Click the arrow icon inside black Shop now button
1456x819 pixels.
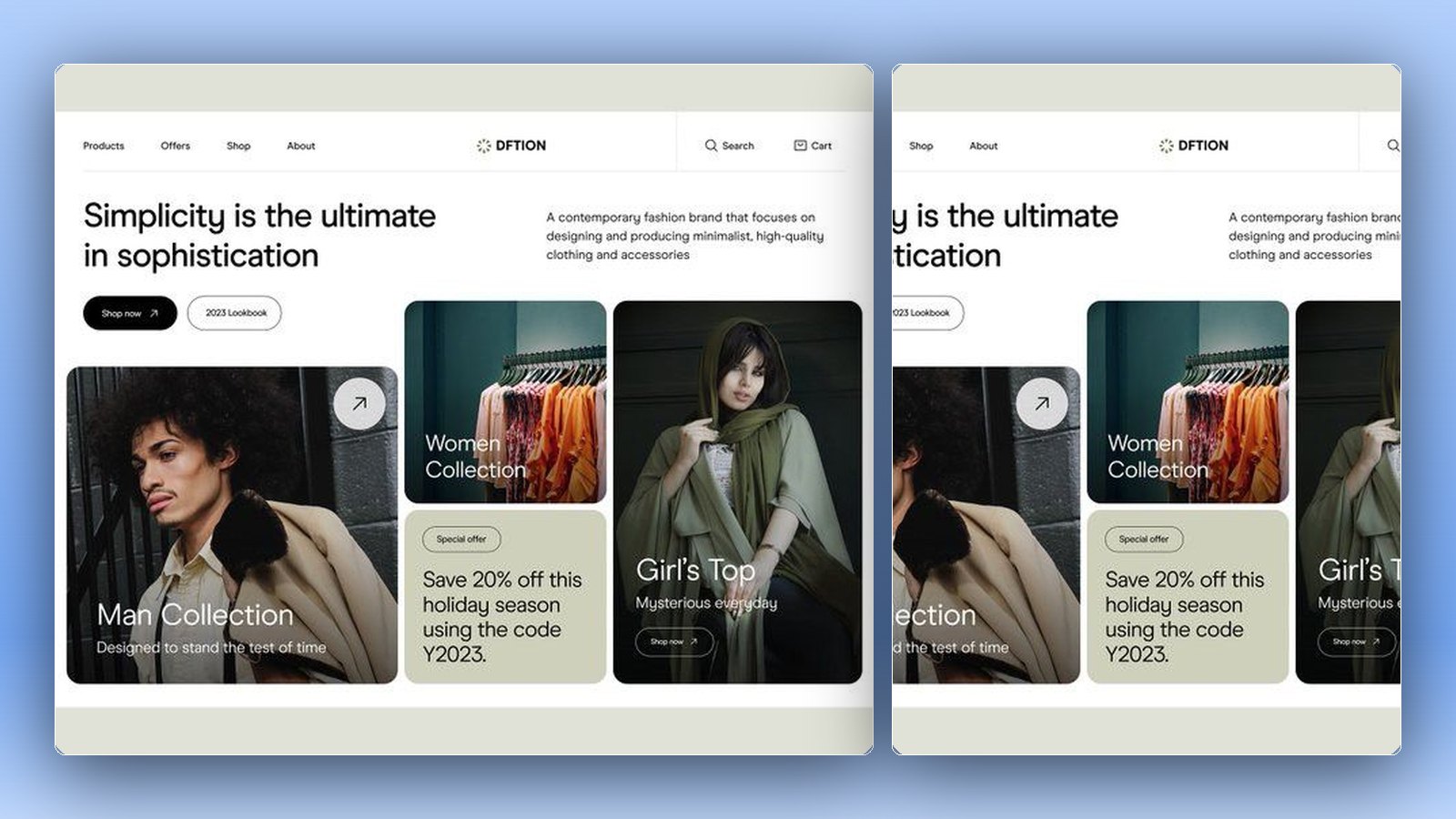(154, 313)
